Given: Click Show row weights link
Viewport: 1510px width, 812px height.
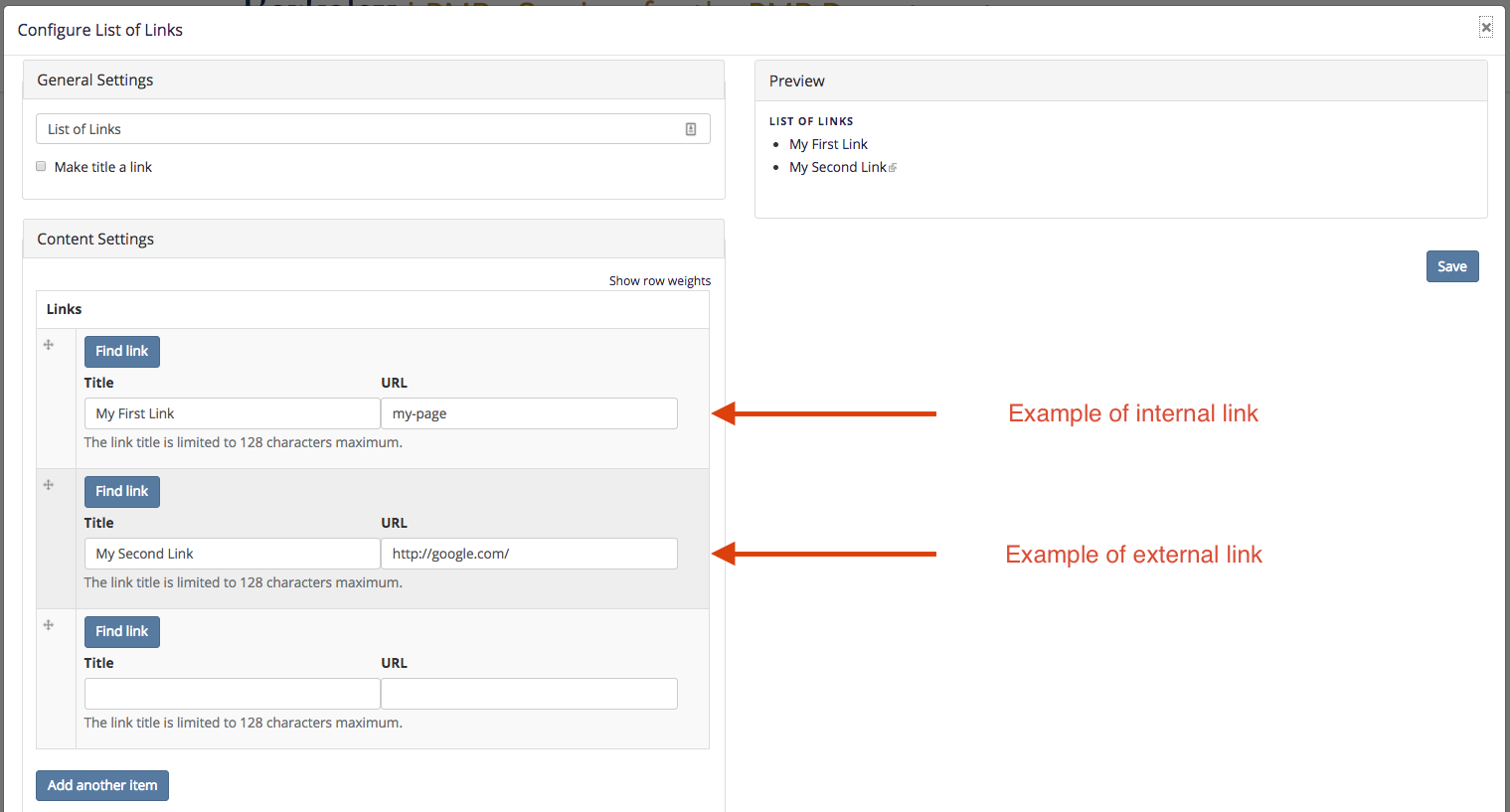Looking at the screenshot, I should point(659,281).
